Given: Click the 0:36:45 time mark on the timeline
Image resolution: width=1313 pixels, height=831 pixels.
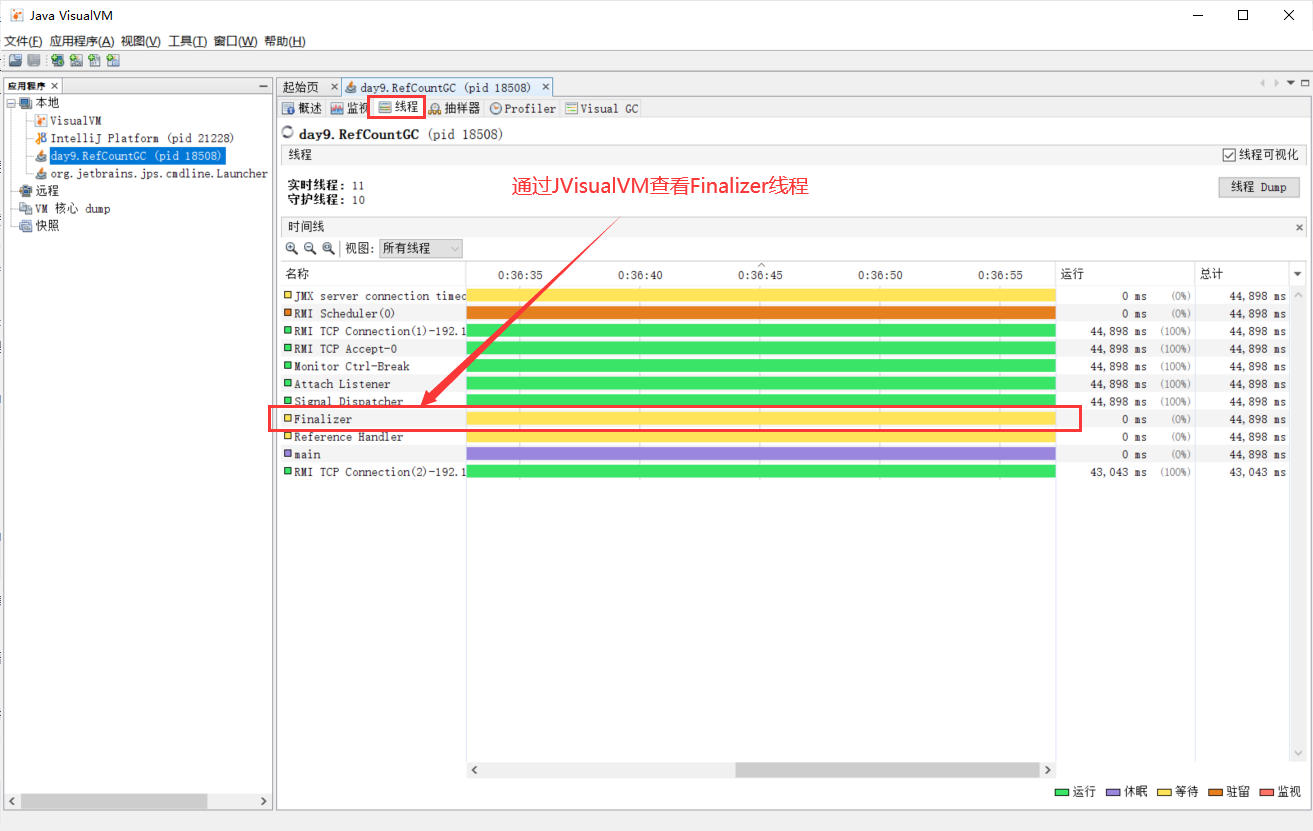Looking at the screenshot, I should (x=760, y=275).
